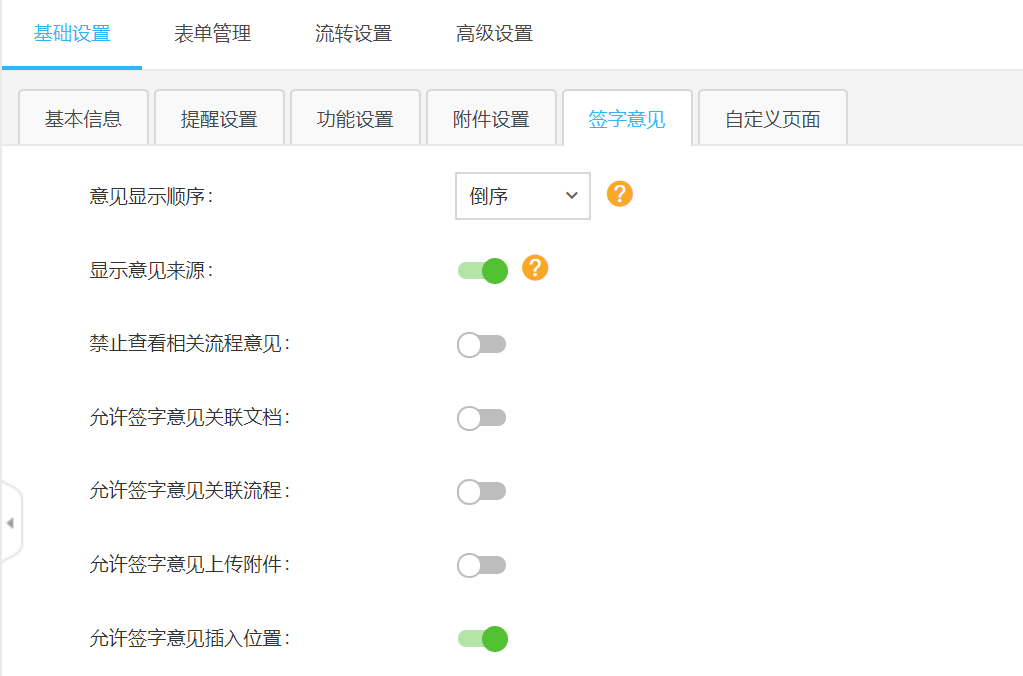Open the 基本信息 sub-tab
Viewport: 1023px width, 676px height.
pyautogui.click(x=84, y=119)
